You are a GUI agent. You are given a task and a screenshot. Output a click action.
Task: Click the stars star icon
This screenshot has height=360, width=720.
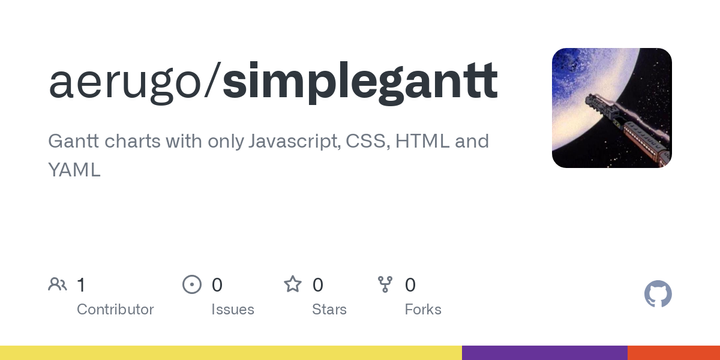pos(292,284)
